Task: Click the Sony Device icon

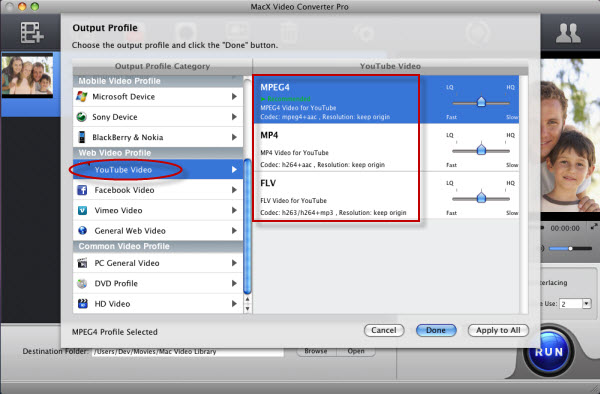Action: point(82,117)
